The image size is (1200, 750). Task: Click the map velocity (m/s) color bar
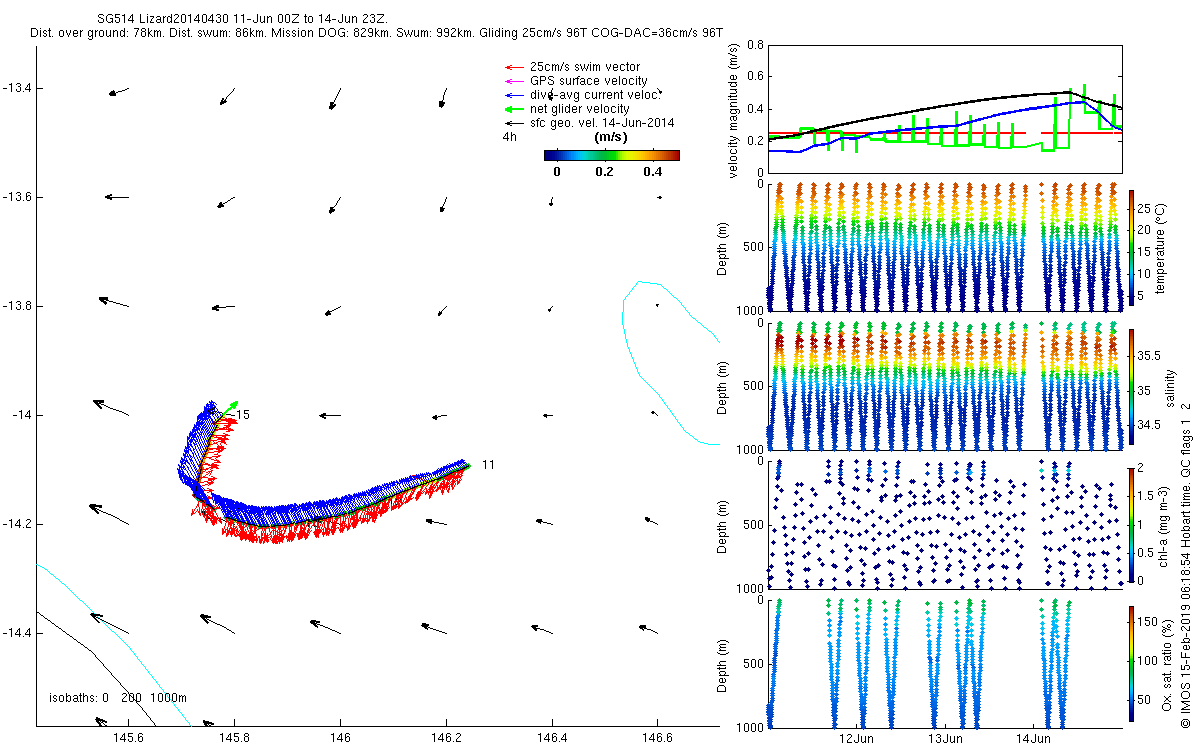click(x=612, y=155)
